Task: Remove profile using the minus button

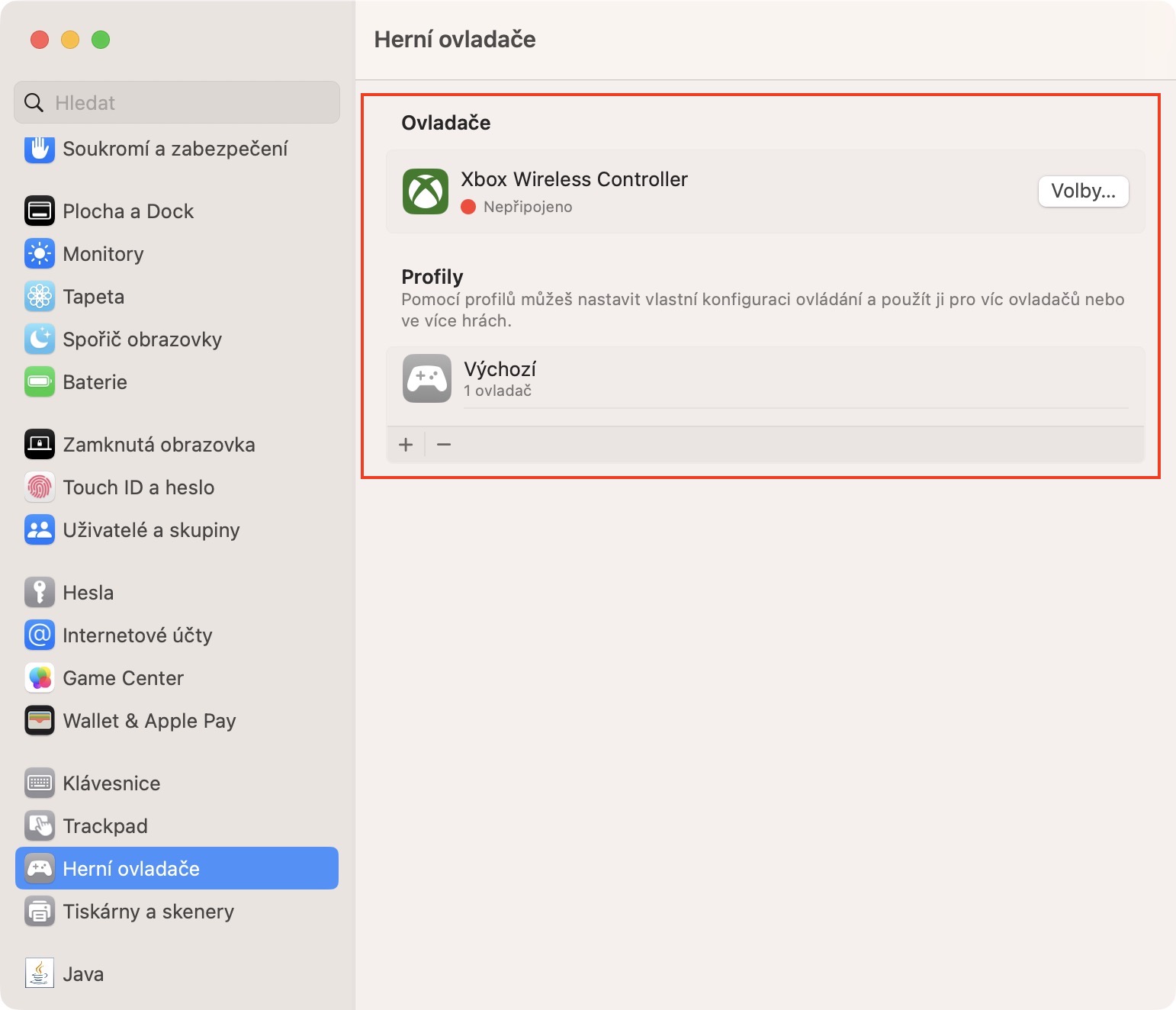Action: (444, 445)
